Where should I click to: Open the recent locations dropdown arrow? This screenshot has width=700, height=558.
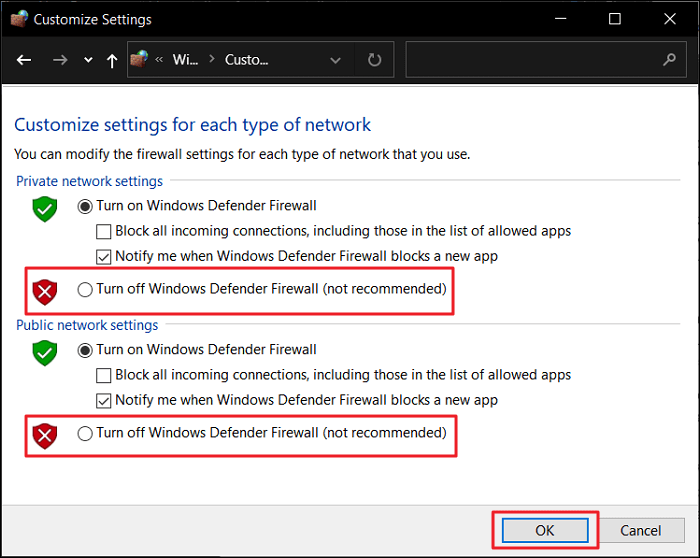coord(88,61)
